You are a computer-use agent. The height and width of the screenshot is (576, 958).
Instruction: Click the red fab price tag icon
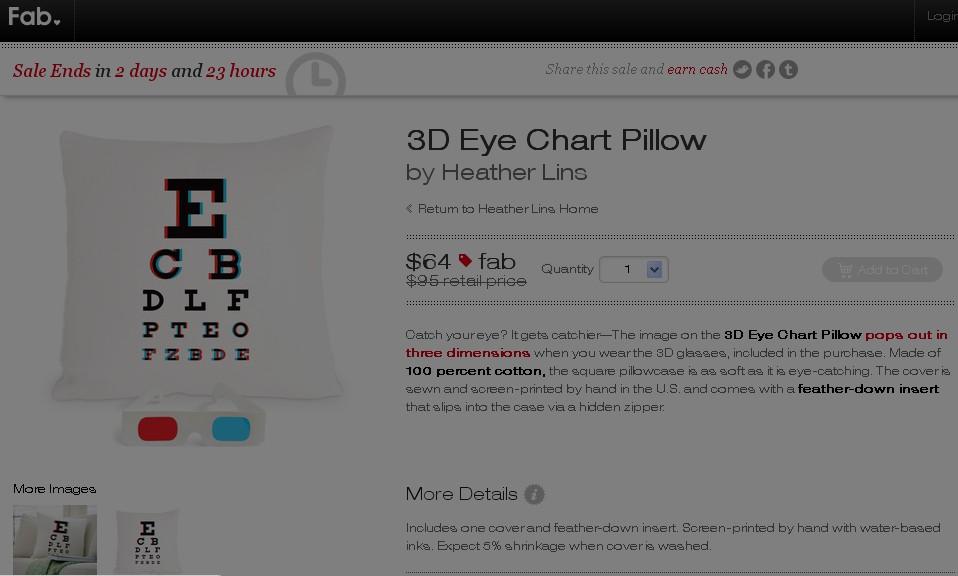(465, 261)
